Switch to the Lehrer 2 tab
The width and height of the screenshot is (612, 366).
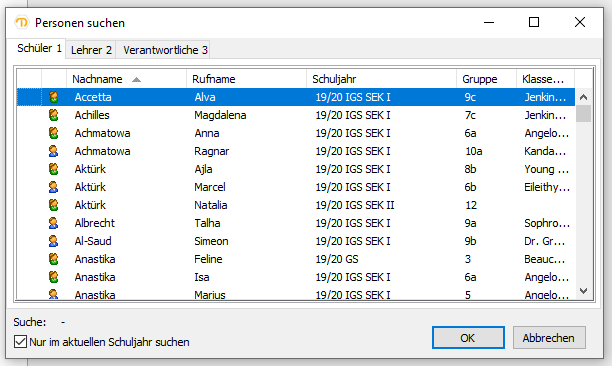click(x=91, y=50)
